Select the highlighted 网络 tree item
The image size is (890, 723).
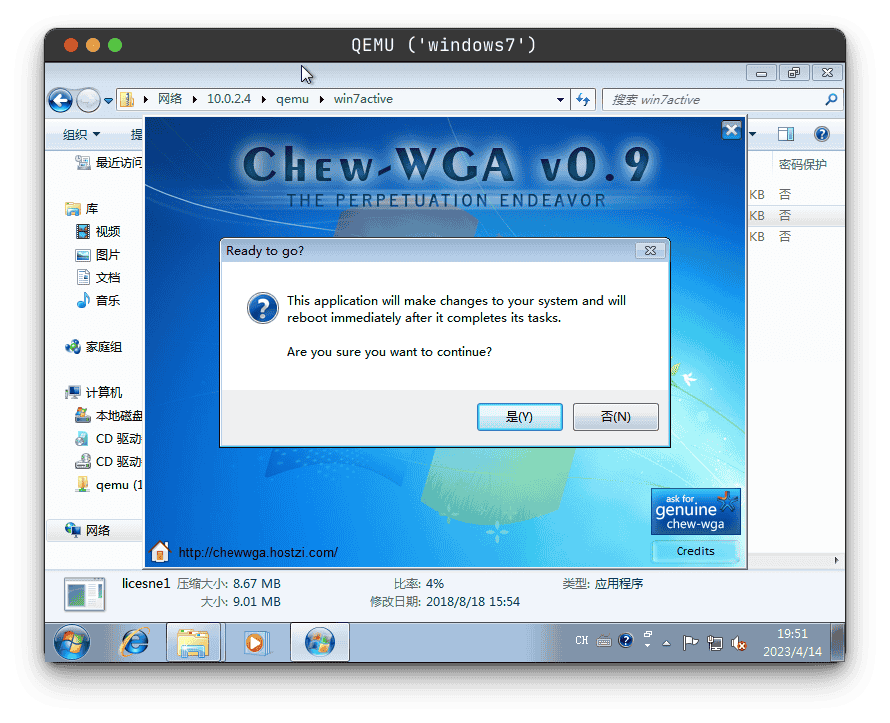pos(94,530)
